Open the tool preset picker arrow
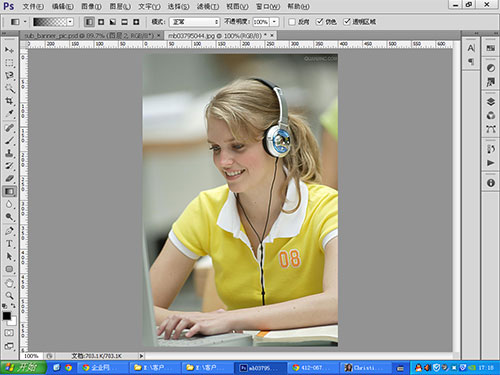The height and width of the screenshot is (375, 500). (x=25, y=22)
